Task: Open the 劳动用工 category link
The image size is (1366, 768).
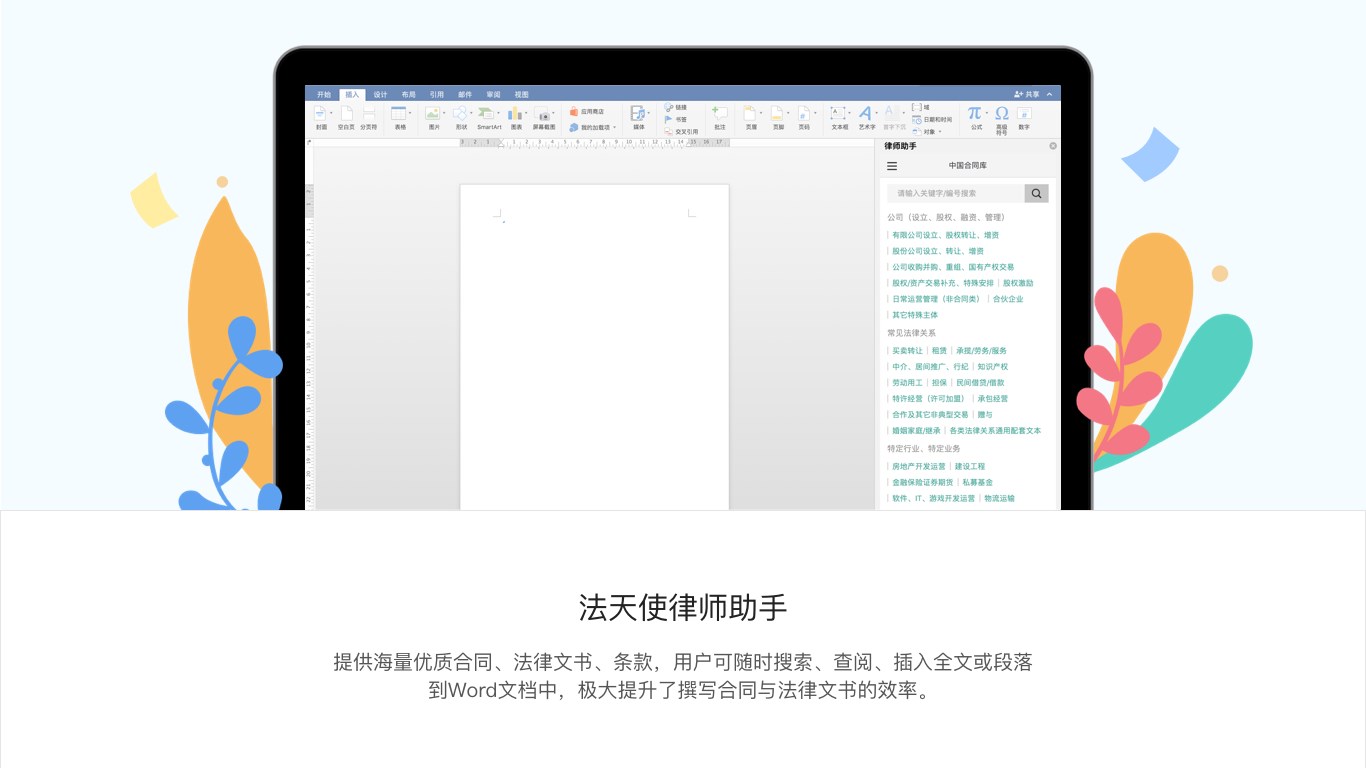Action: (x=907, y=383)
